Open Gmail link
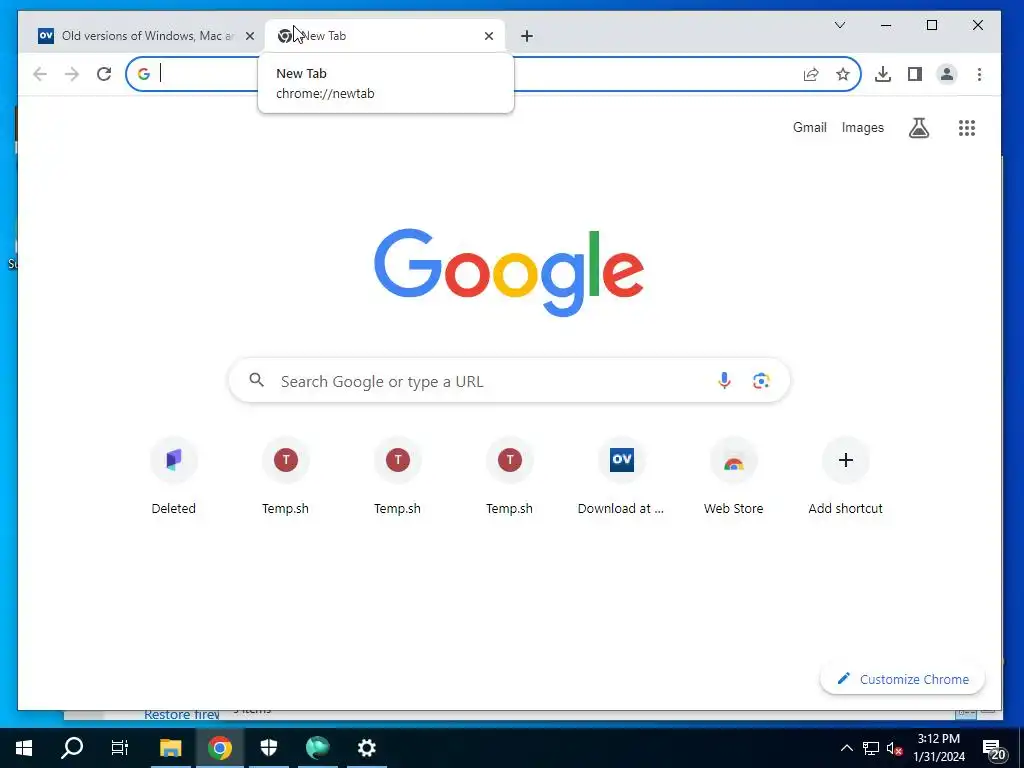 point(810,127)
